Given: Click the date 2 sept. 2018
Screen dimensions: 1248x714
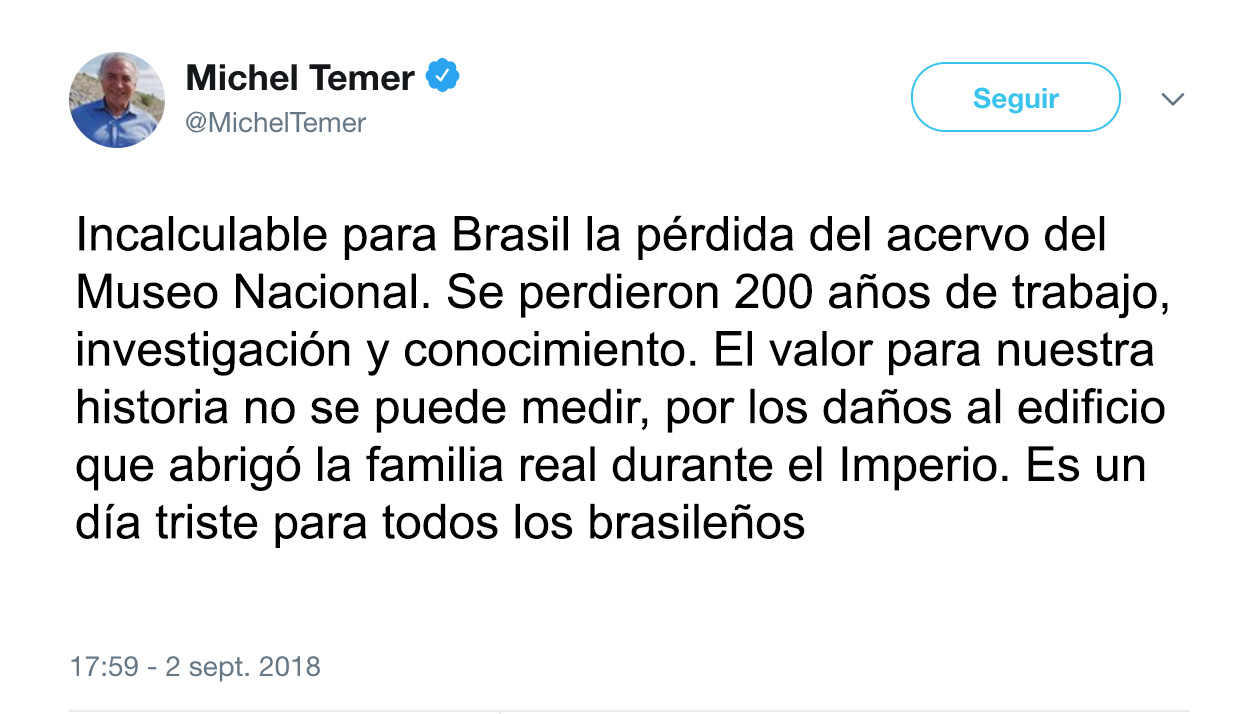Looking at the screenshot, I should click(x=241, y=666).
